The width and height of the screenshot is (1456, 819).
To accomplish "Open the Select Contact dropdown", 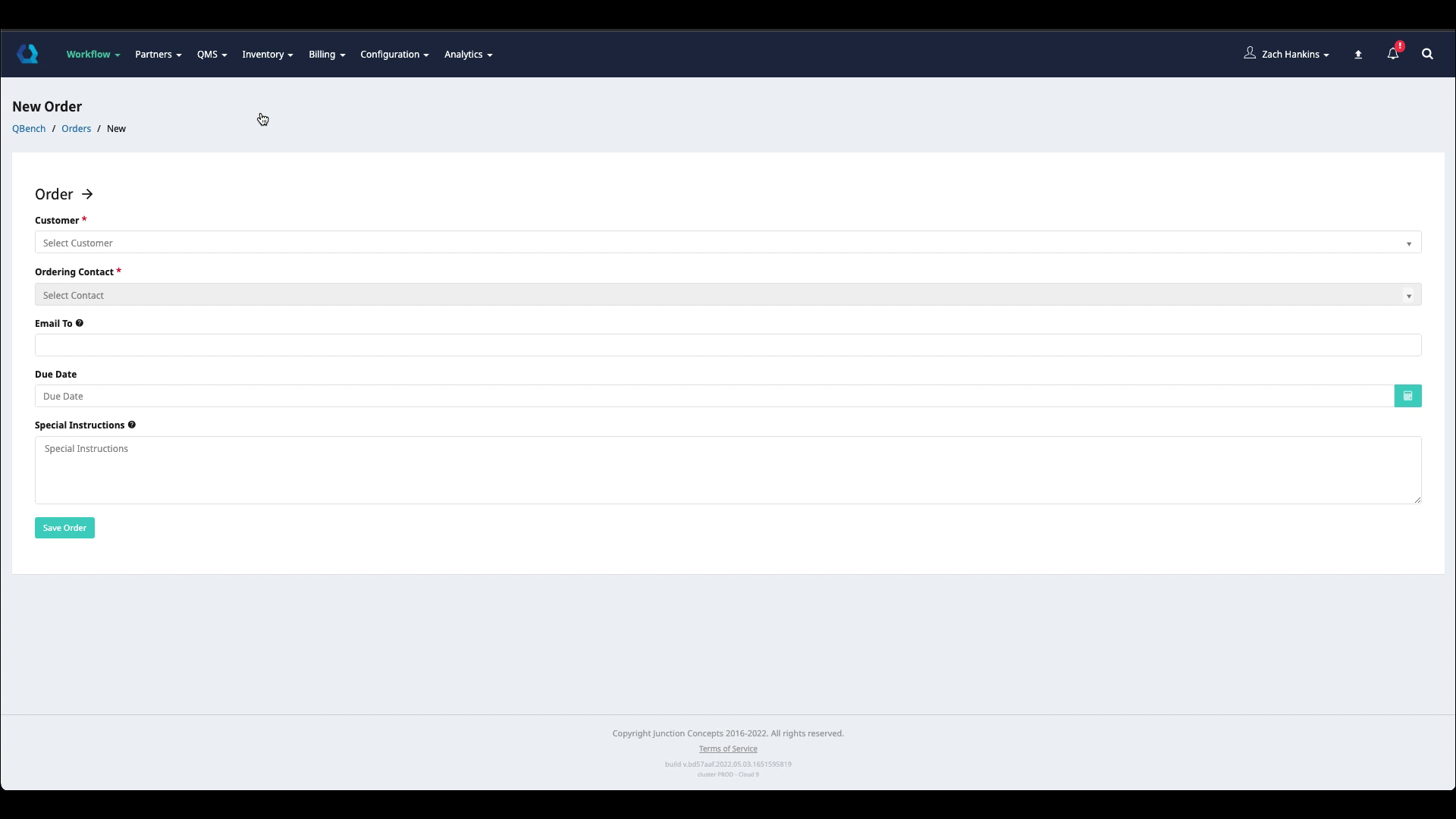I will 727,295.
